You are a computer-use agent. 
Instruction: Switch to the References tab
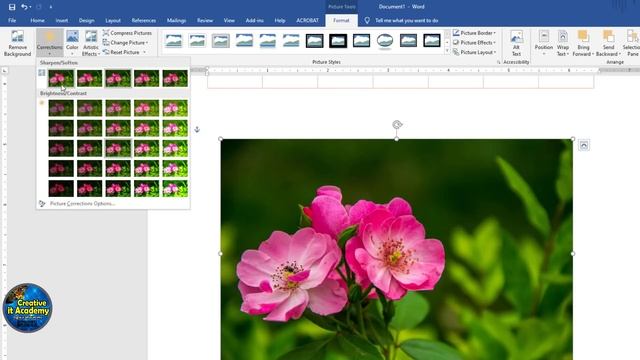(144, 20)
